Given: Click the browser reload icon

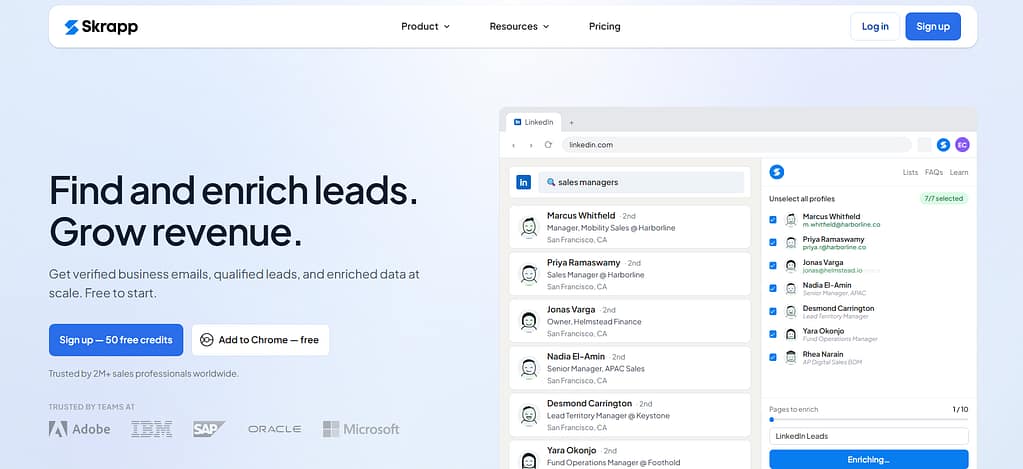Looking at the screenshot, I should point(548,145).
